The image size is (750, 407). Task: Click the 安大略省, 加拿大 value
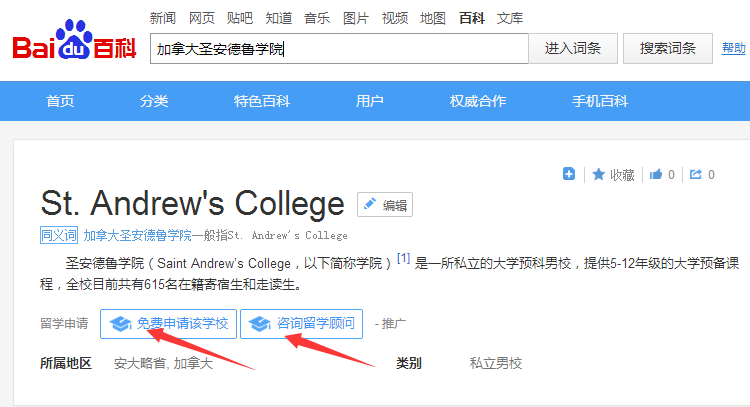(163, 363)
